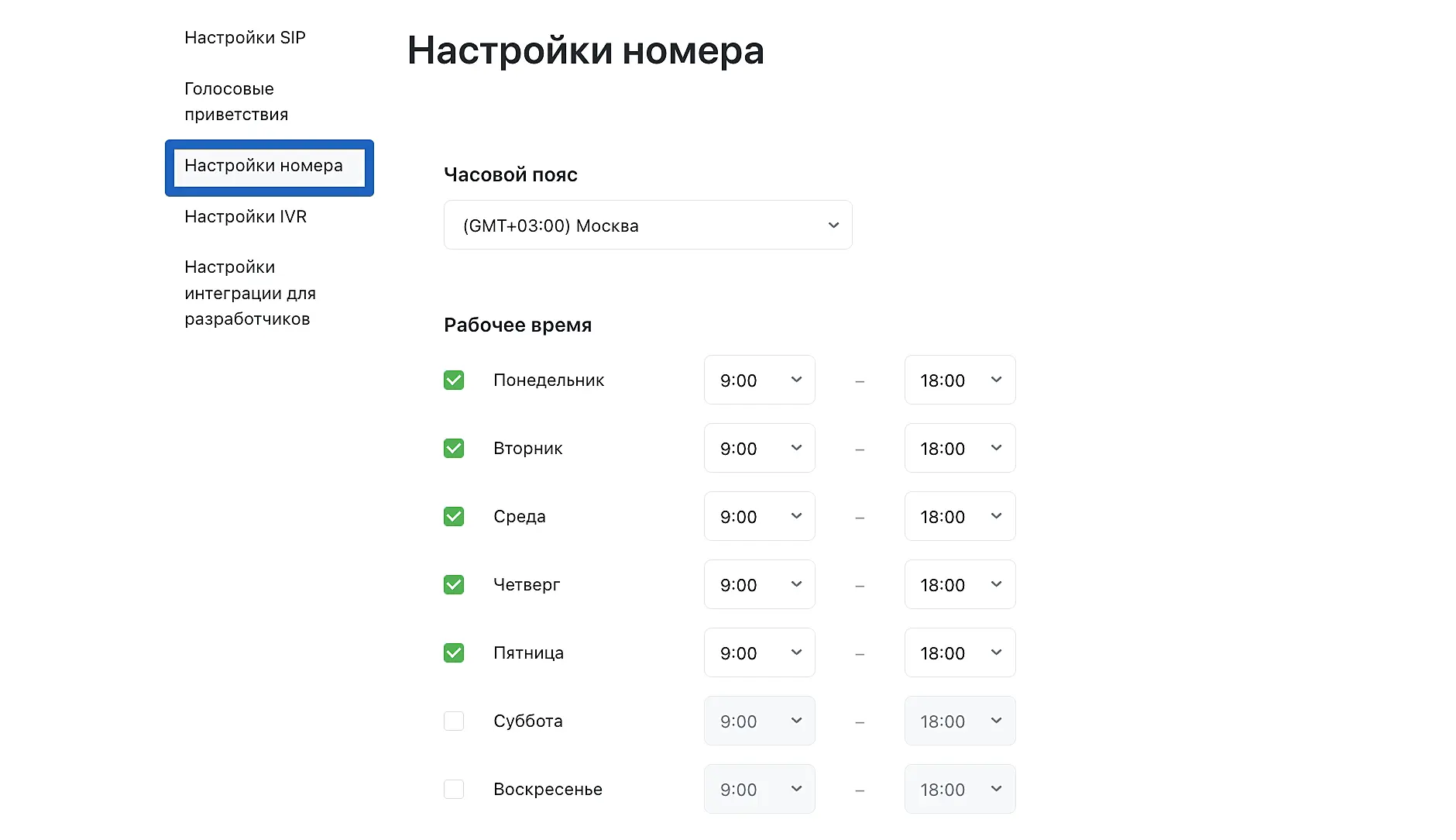Open Понедельник start time dropdown
The image size is (1456, 840).
pos(759,380)
